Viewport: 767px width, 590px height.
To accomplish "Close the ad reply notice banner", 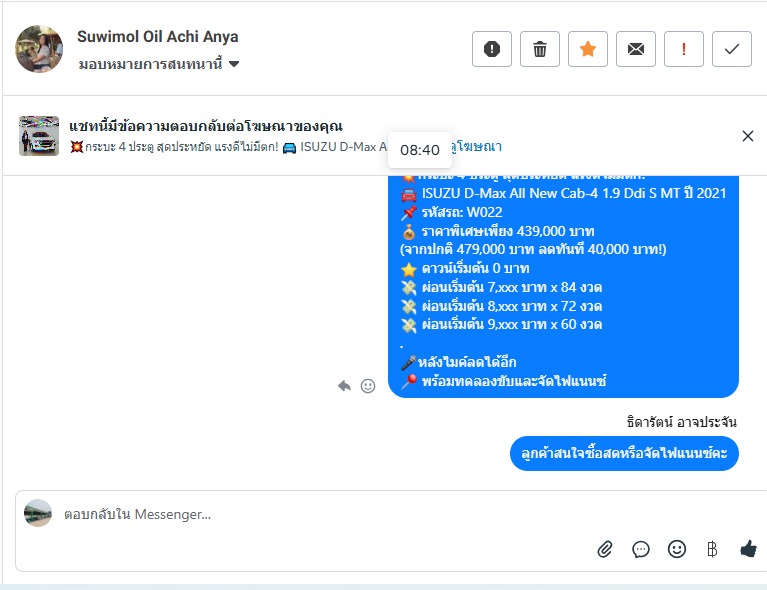I will (x=747, y=136).
